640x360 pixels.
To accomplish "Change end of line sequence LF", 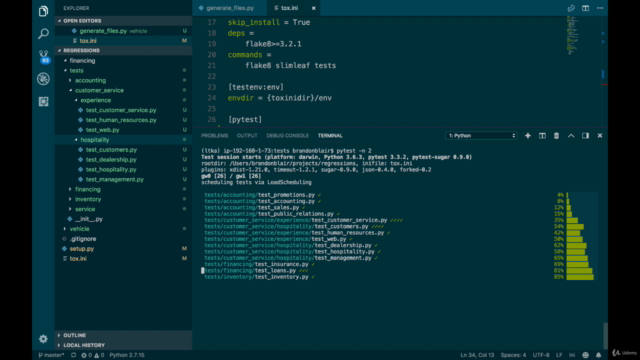I will click(x=559, y=355).
